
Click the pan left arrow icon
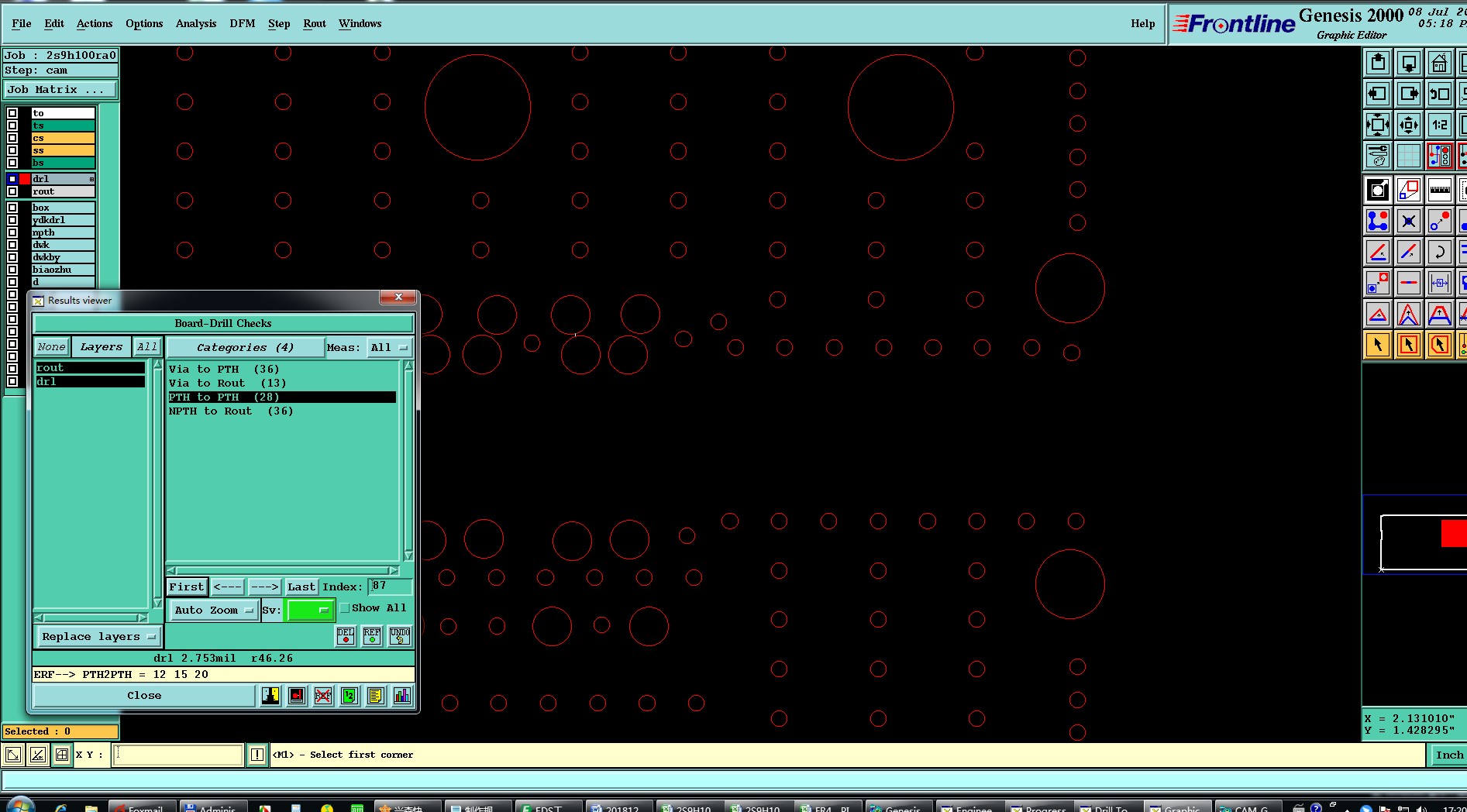pyautogui.click(x=1378, y=94)
